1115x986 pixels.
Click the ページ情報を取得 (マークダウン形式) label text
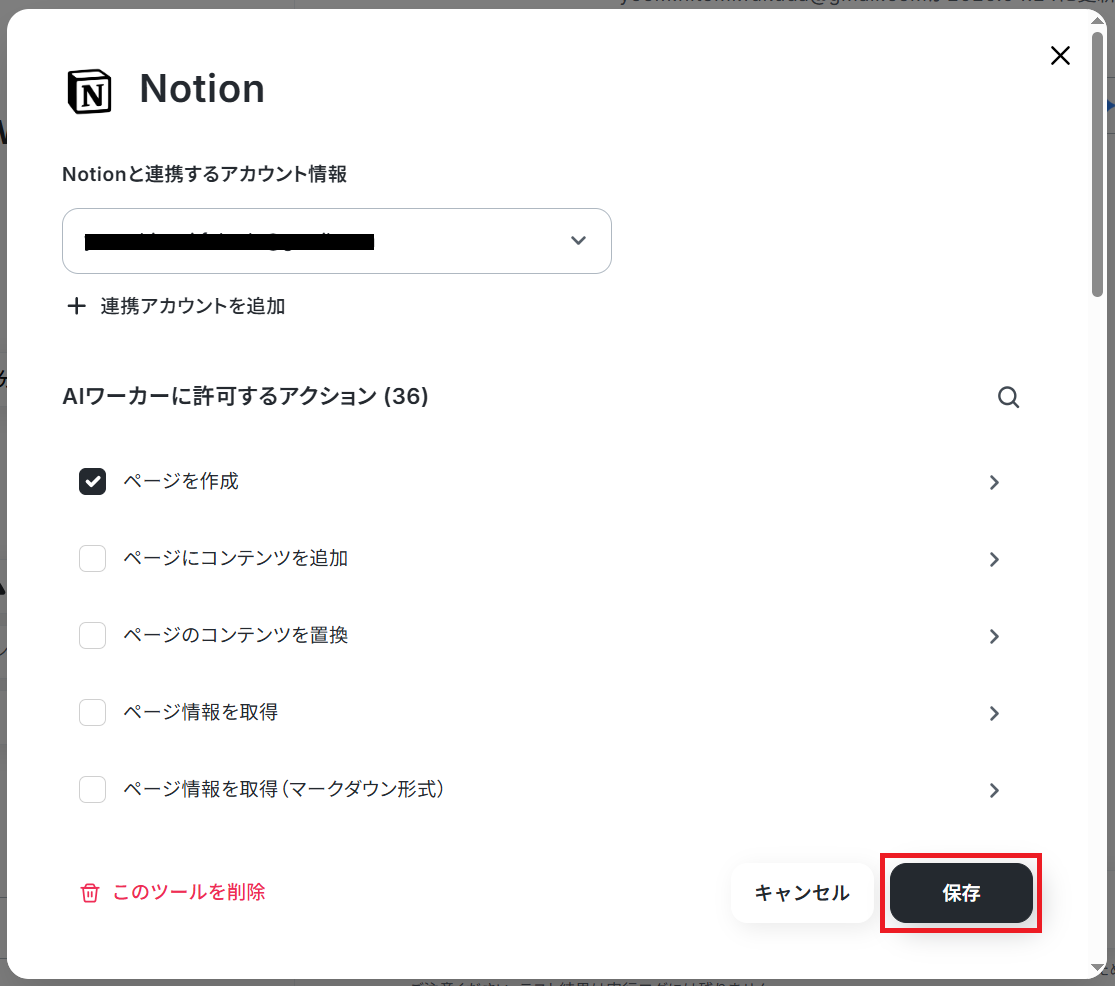(x=284, y=788)
